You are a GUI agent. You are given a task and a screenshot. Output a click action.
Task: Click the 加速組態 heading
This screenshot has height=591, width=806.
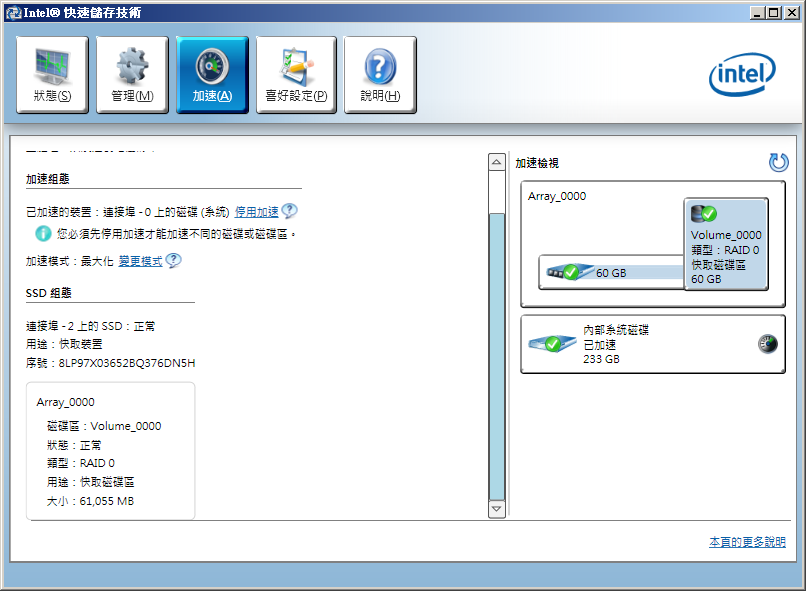coord(48,179)
